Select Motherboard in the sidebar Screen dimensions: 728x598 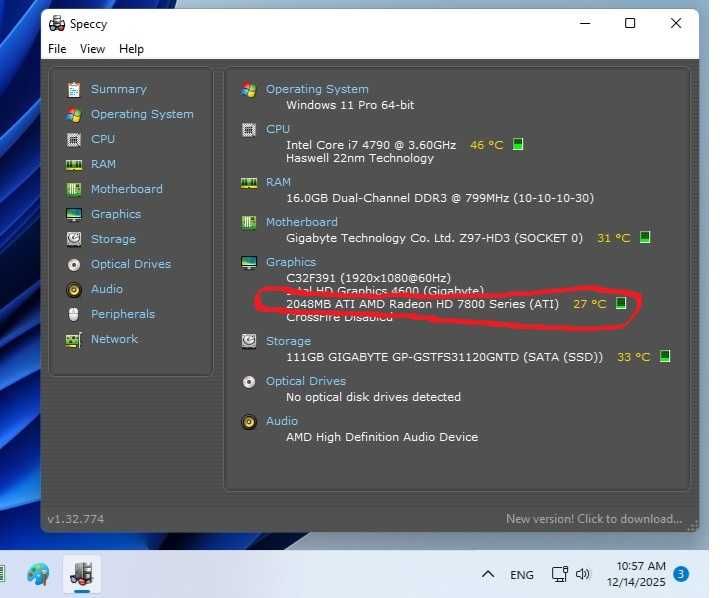tap(127, 189)
